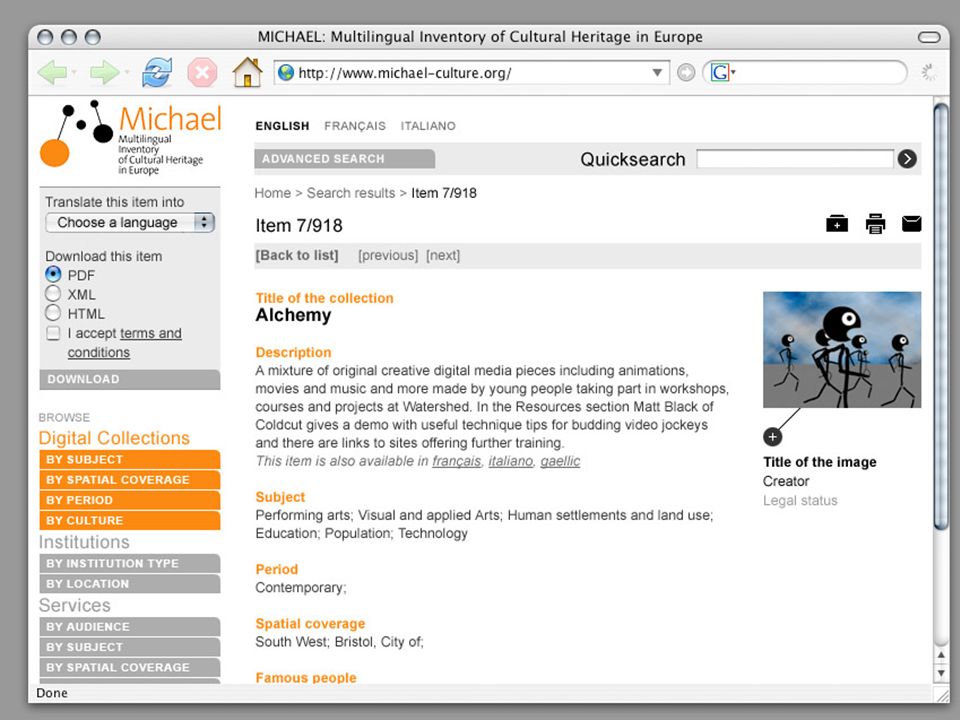
Task: Open the Alchemy collection thumbnail image
Action: pos(842,350)
